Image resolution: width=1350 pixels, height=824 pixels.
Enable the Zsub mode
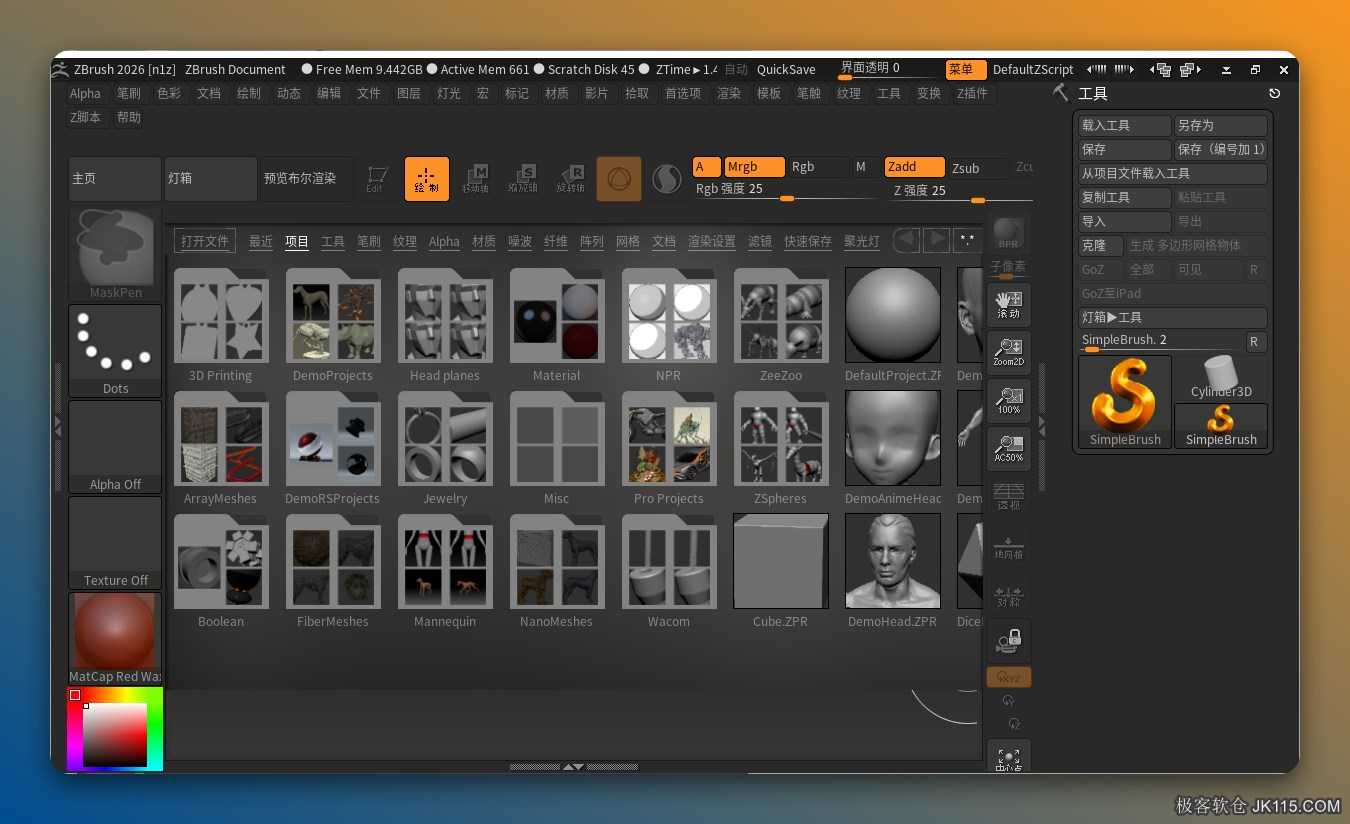pos(978,167)
